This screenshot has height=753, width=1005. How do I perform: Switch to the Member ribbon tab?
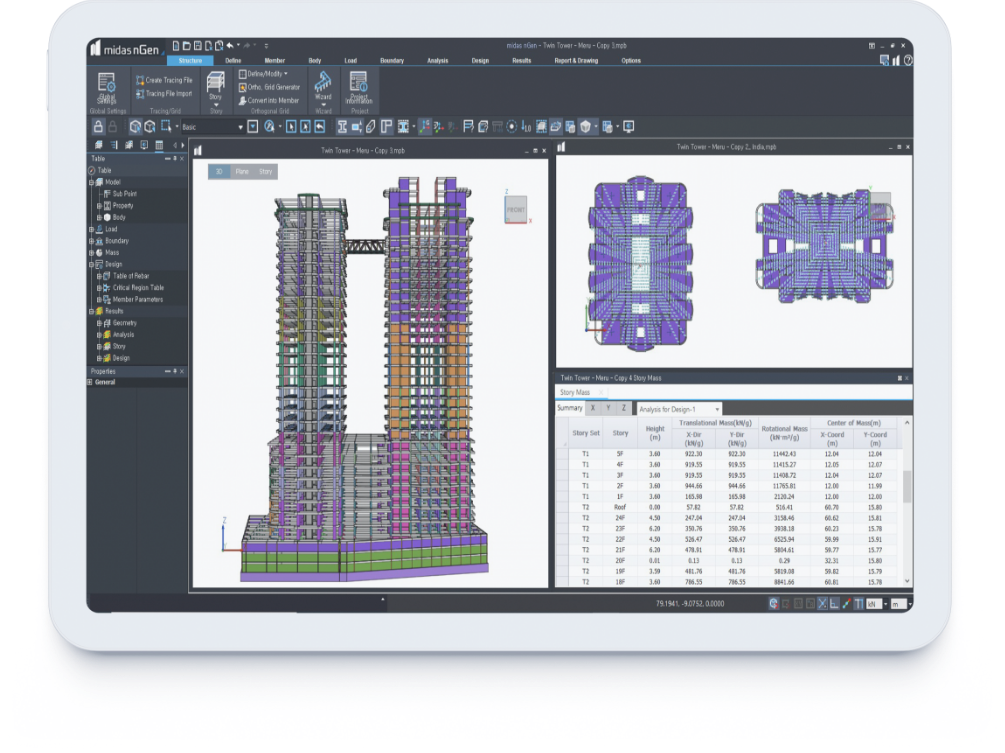[x=274, y=60]
